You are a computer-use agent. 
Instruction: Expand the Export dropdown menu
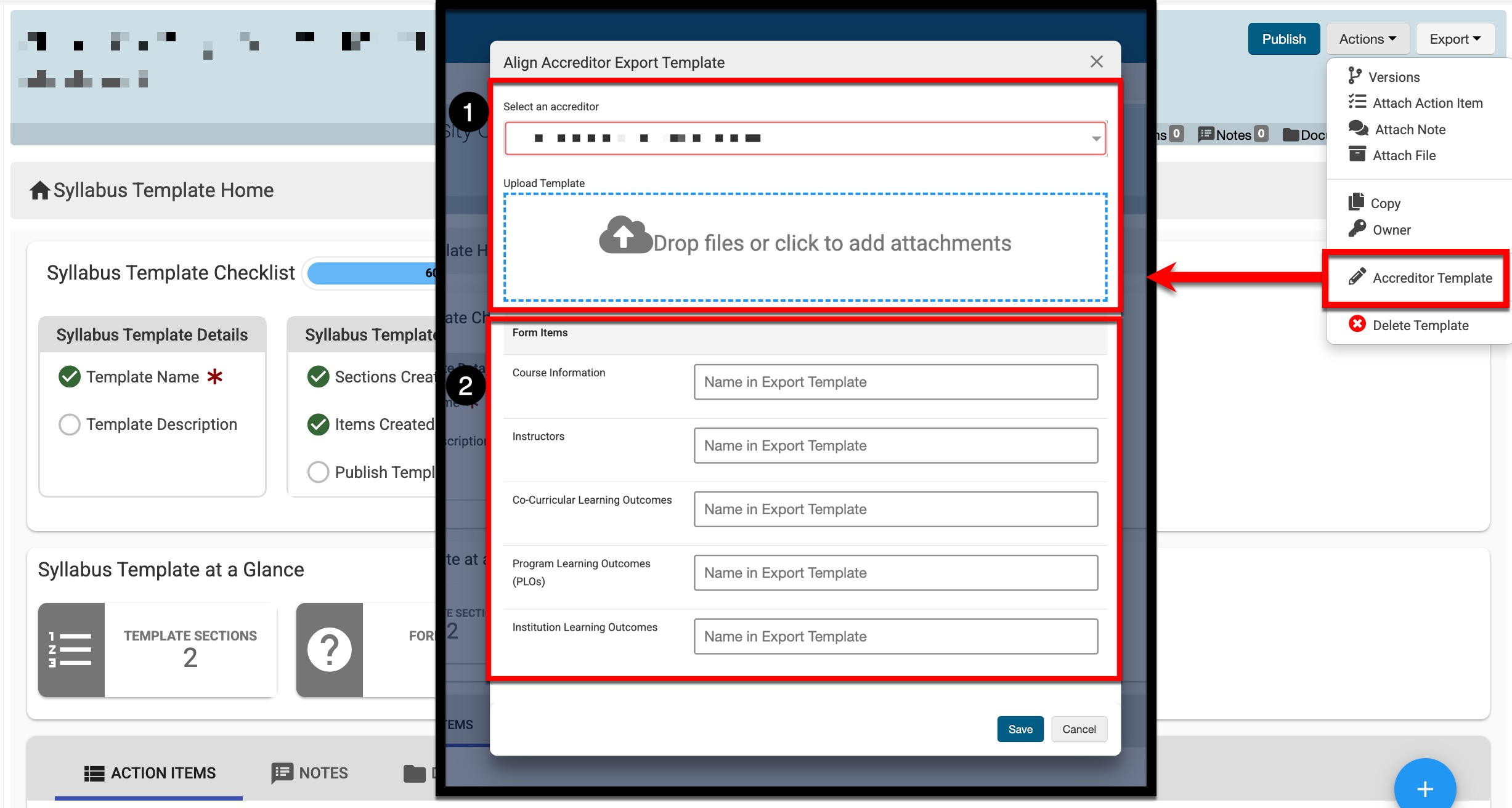[1455, 39]
